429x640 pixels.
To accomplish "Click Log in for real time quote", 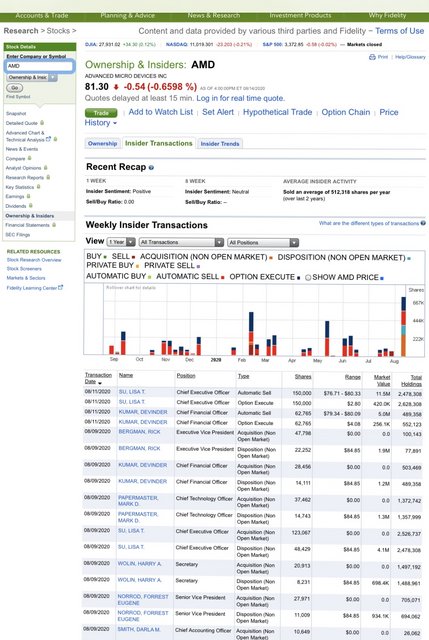I will pos(240,98).
